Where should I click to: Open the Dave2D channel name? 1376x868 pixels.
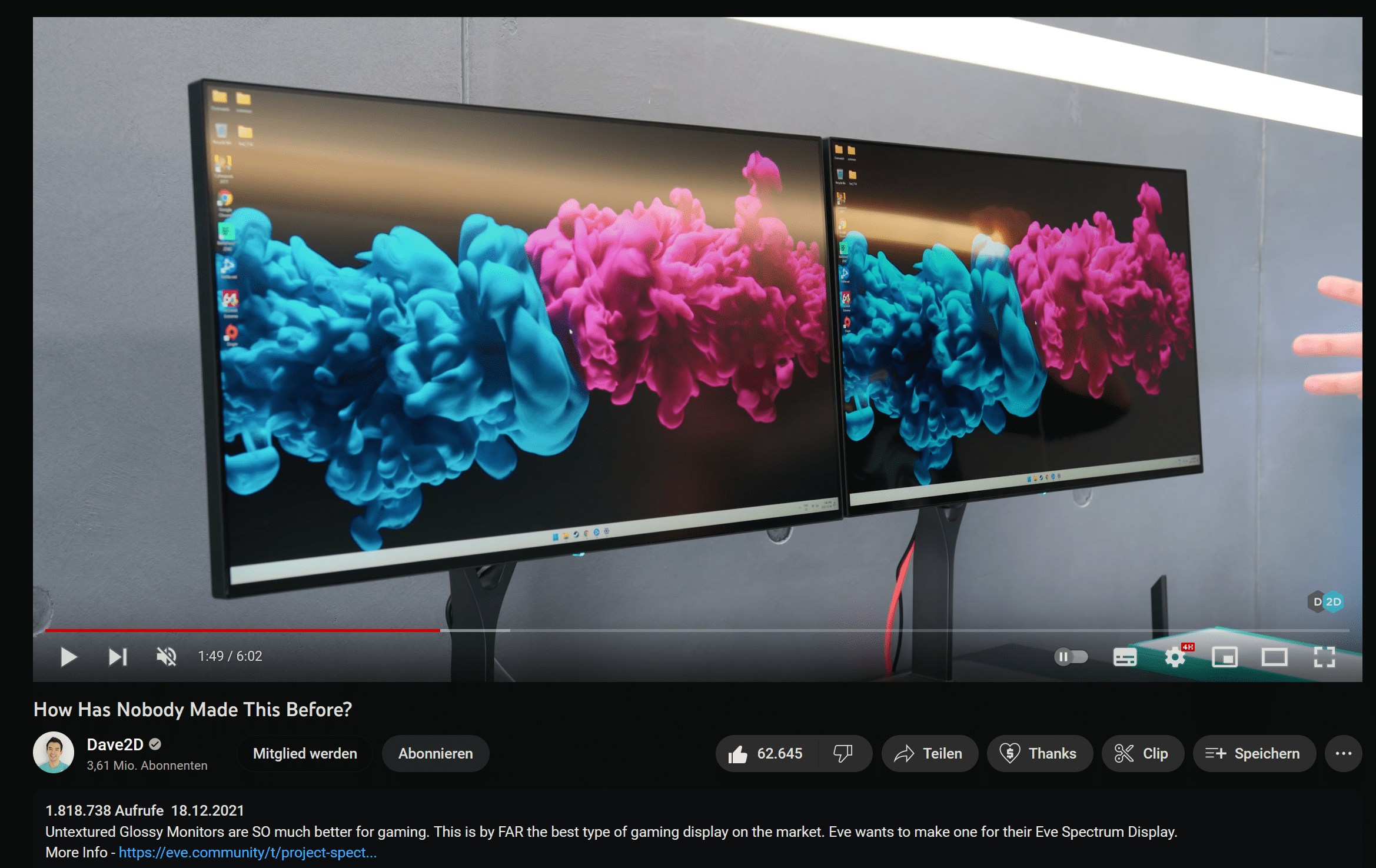point(115,744)
